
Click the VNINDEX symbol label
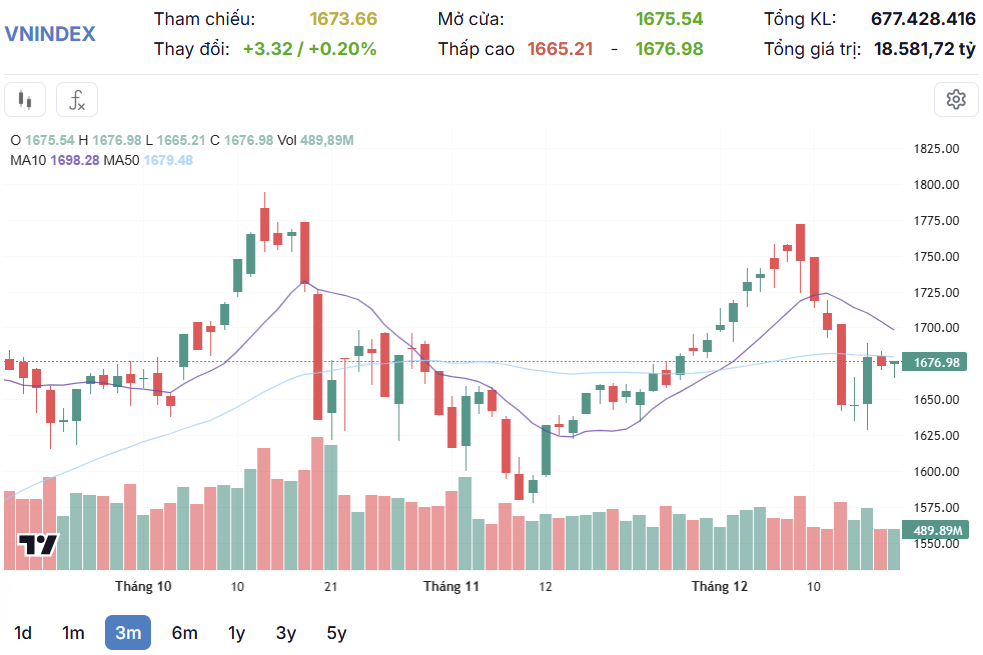click(x=48, y=33)
